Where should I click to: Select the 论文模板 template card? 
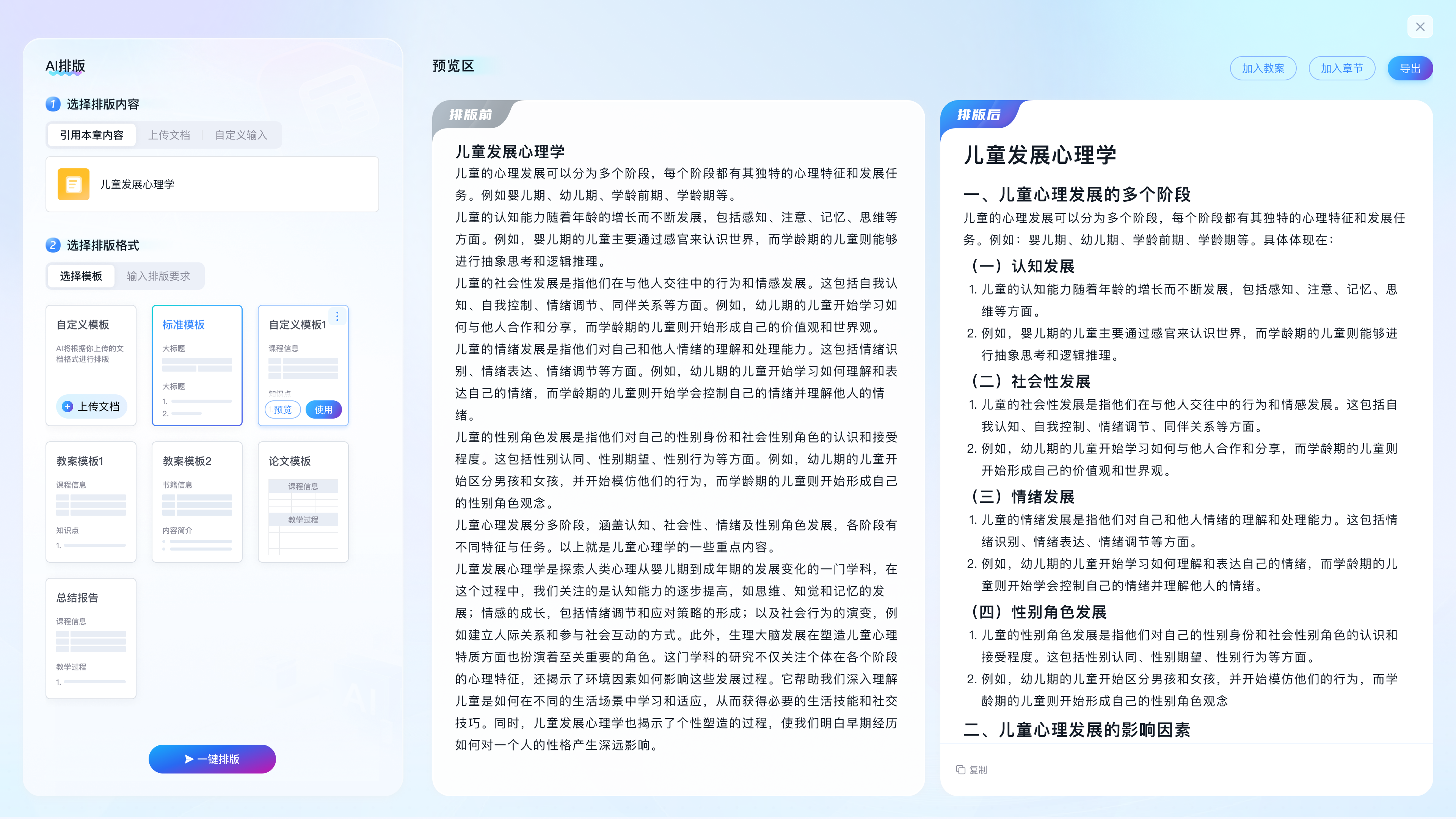[x=303, y=501]
